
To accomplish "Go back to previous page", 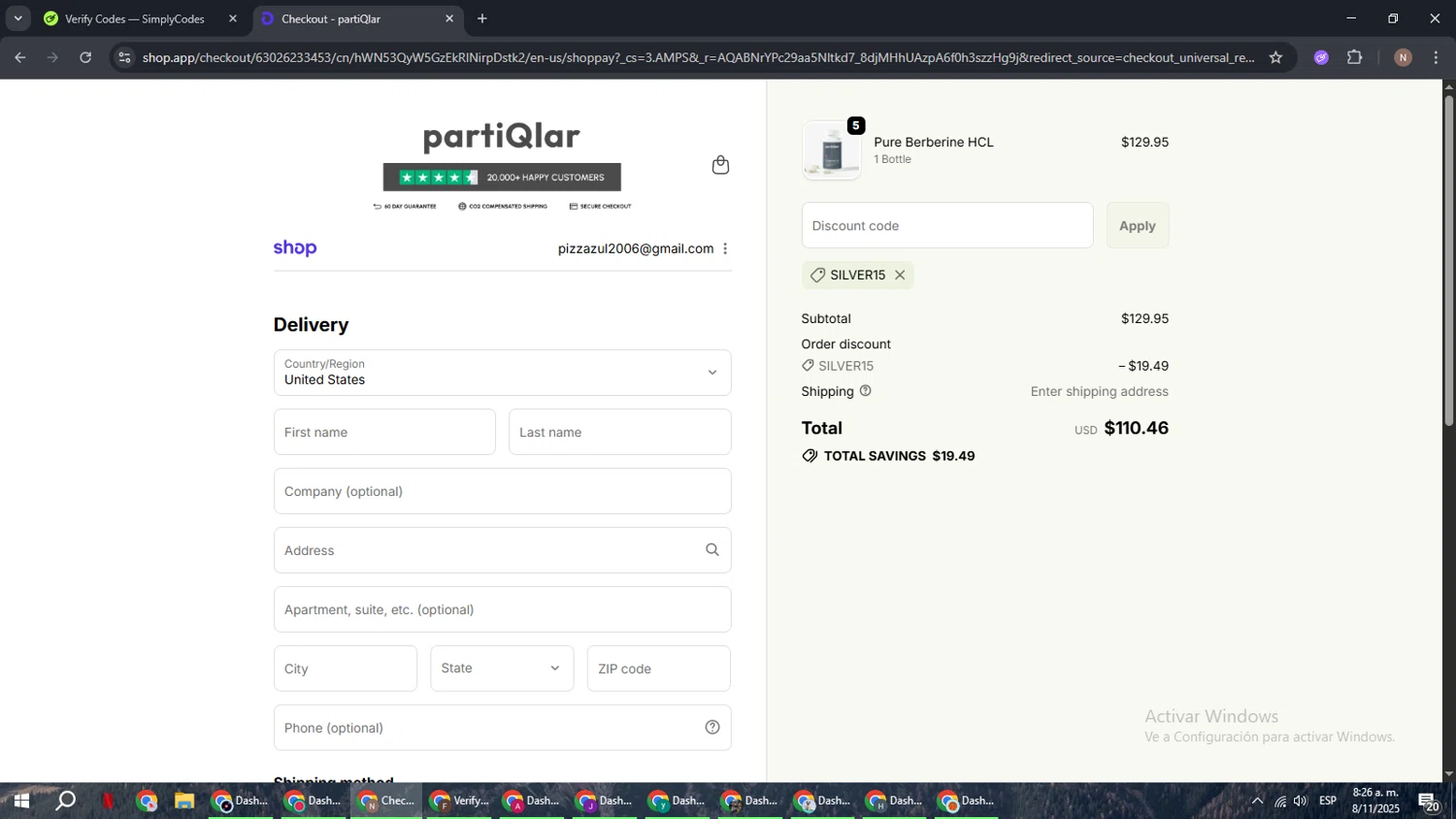I will click(x=20, y=57).
